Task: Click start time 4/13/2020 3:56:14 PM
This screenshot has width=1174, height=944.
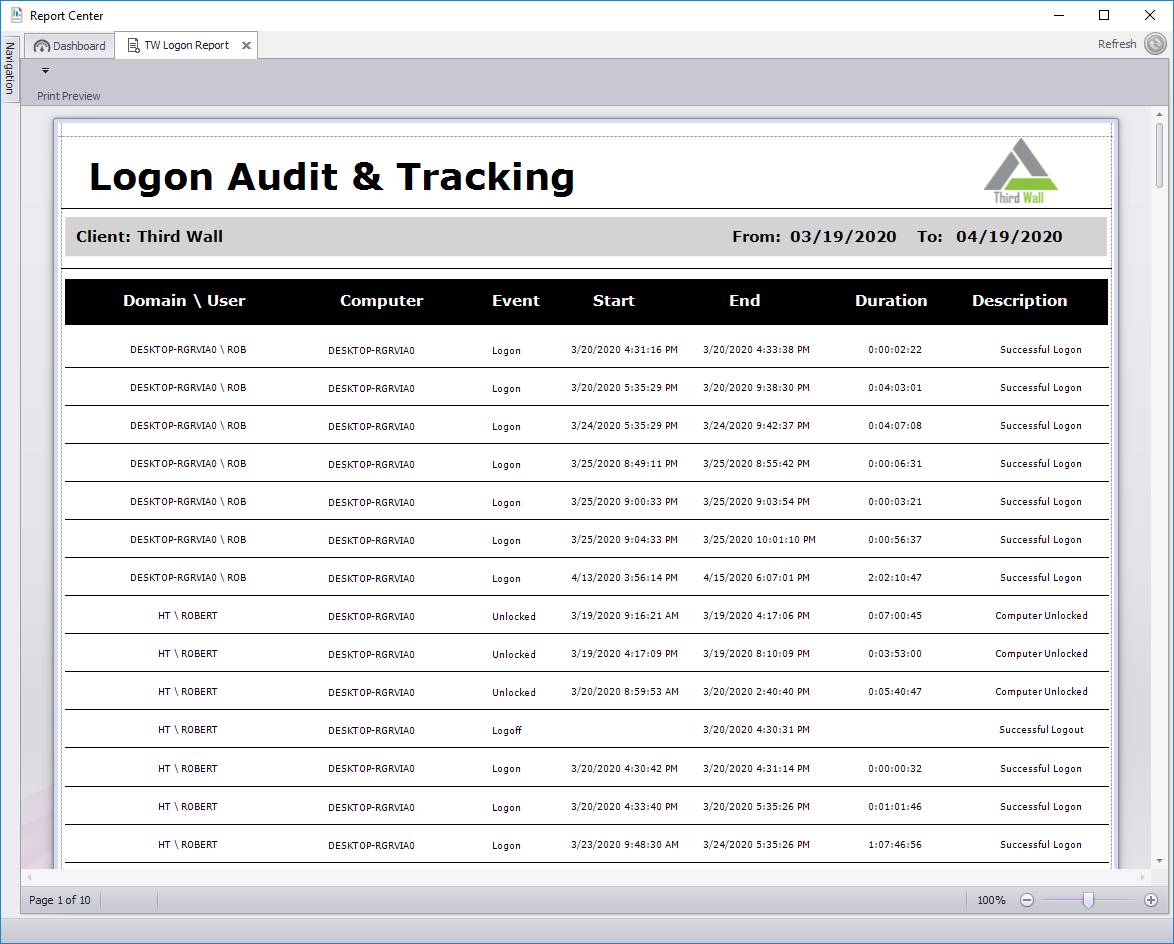Action: (x=624, y=578)
